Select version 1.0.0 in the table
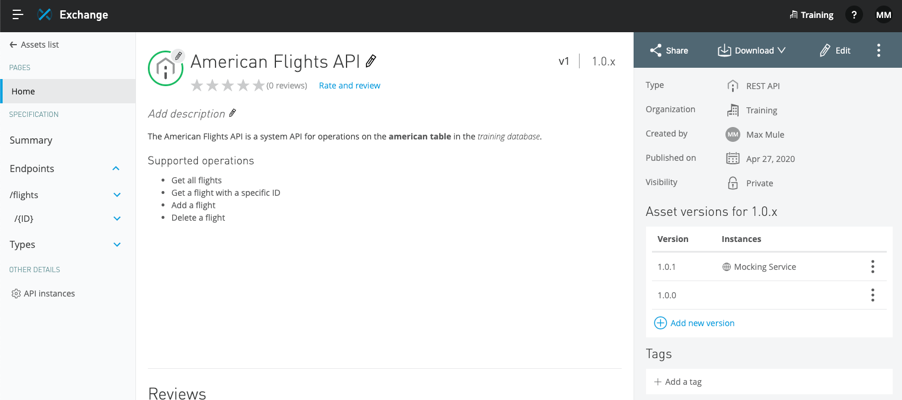 (x=667, y=296)
